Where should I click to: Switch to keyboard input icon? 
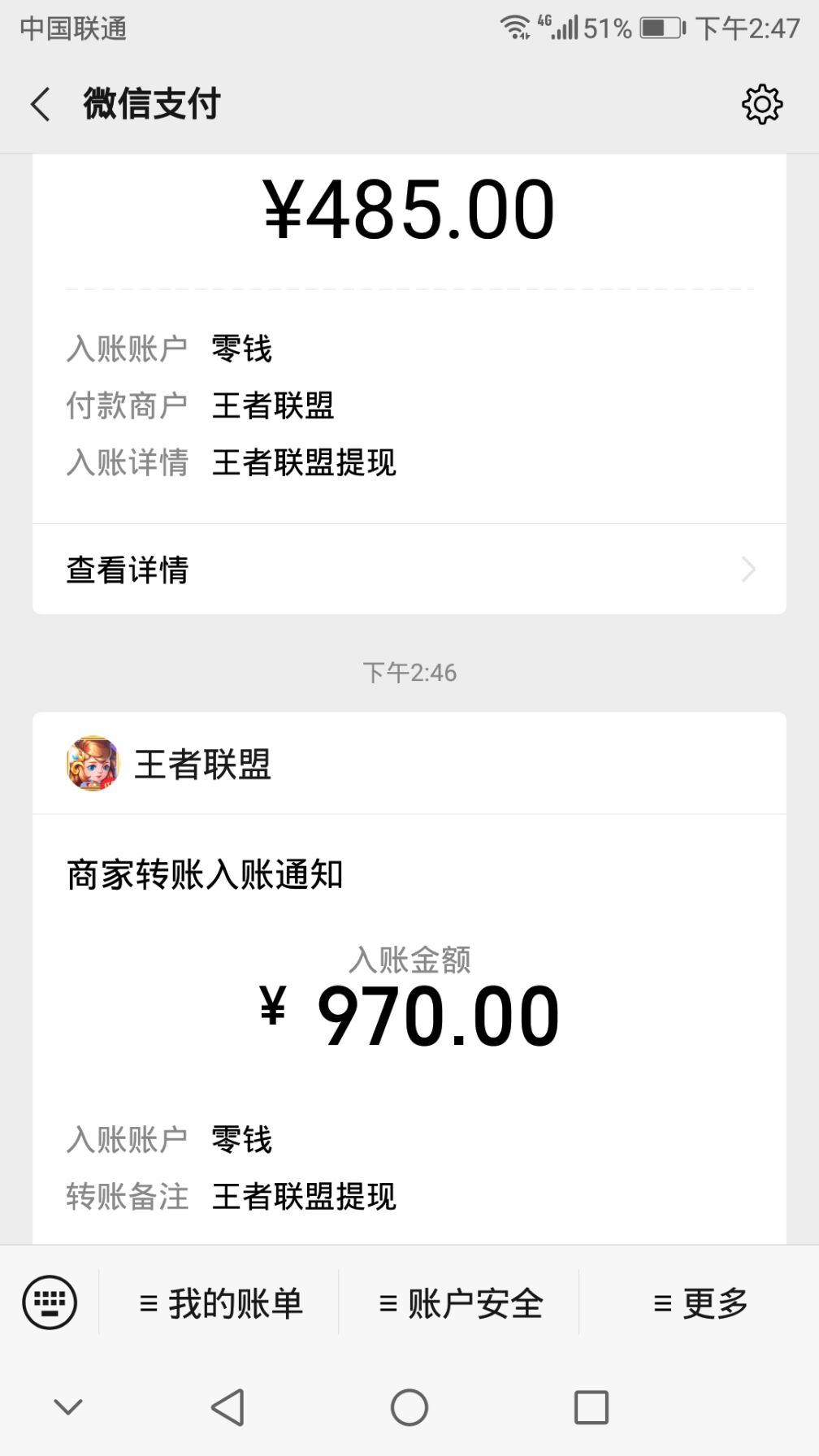50,1302
